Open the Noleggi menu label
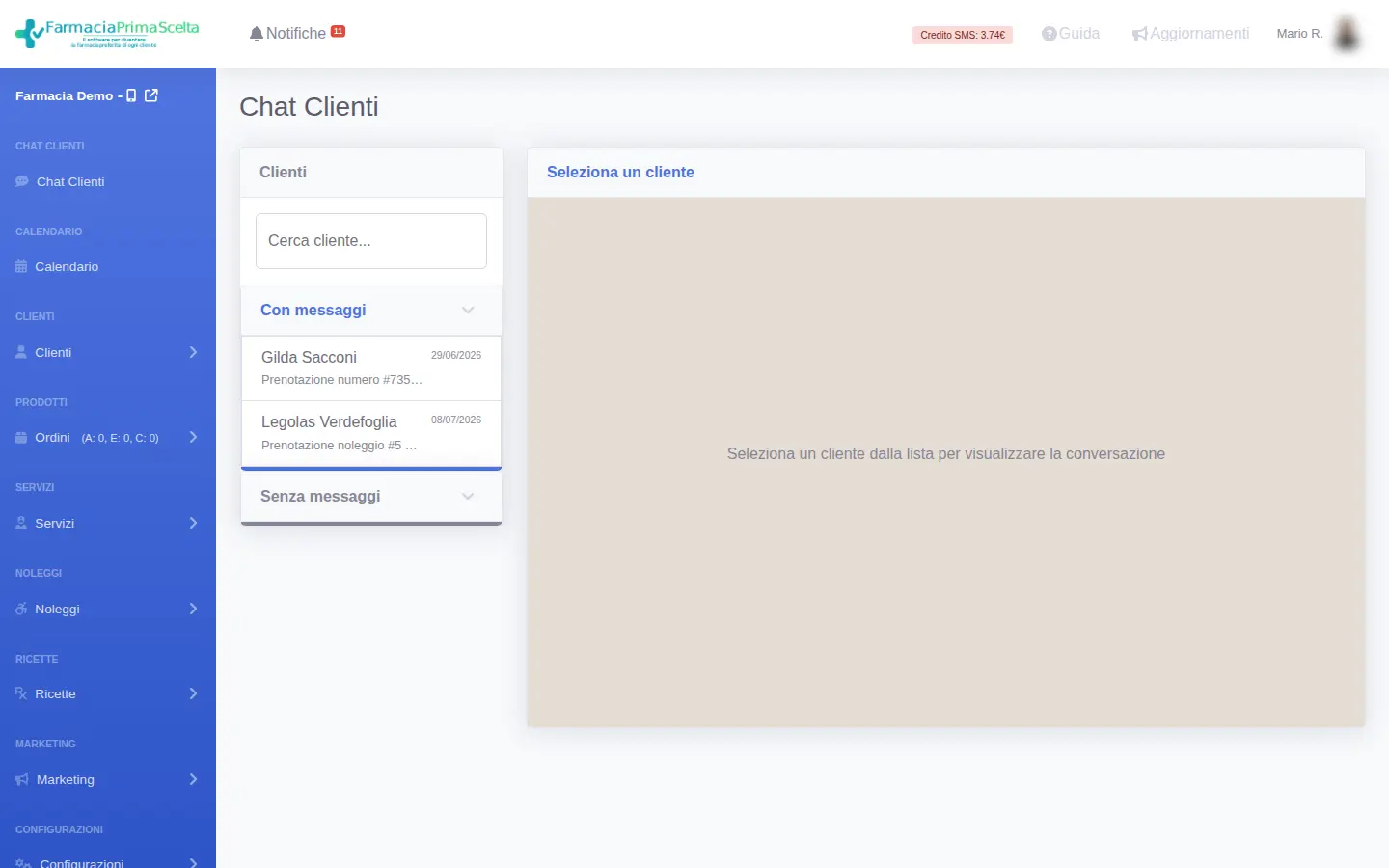The height and width of the screenshot is (868, 1389). click(58, 609)
